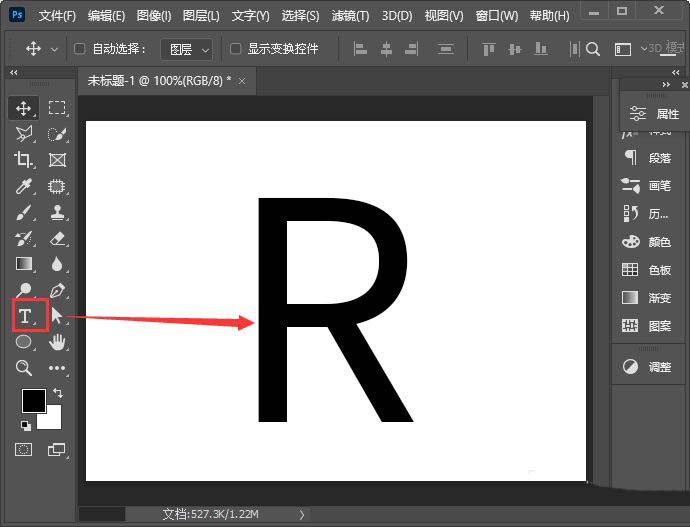Select the Rectangular Marquee tool
690x527 pixels.
[x=57, y=108]
